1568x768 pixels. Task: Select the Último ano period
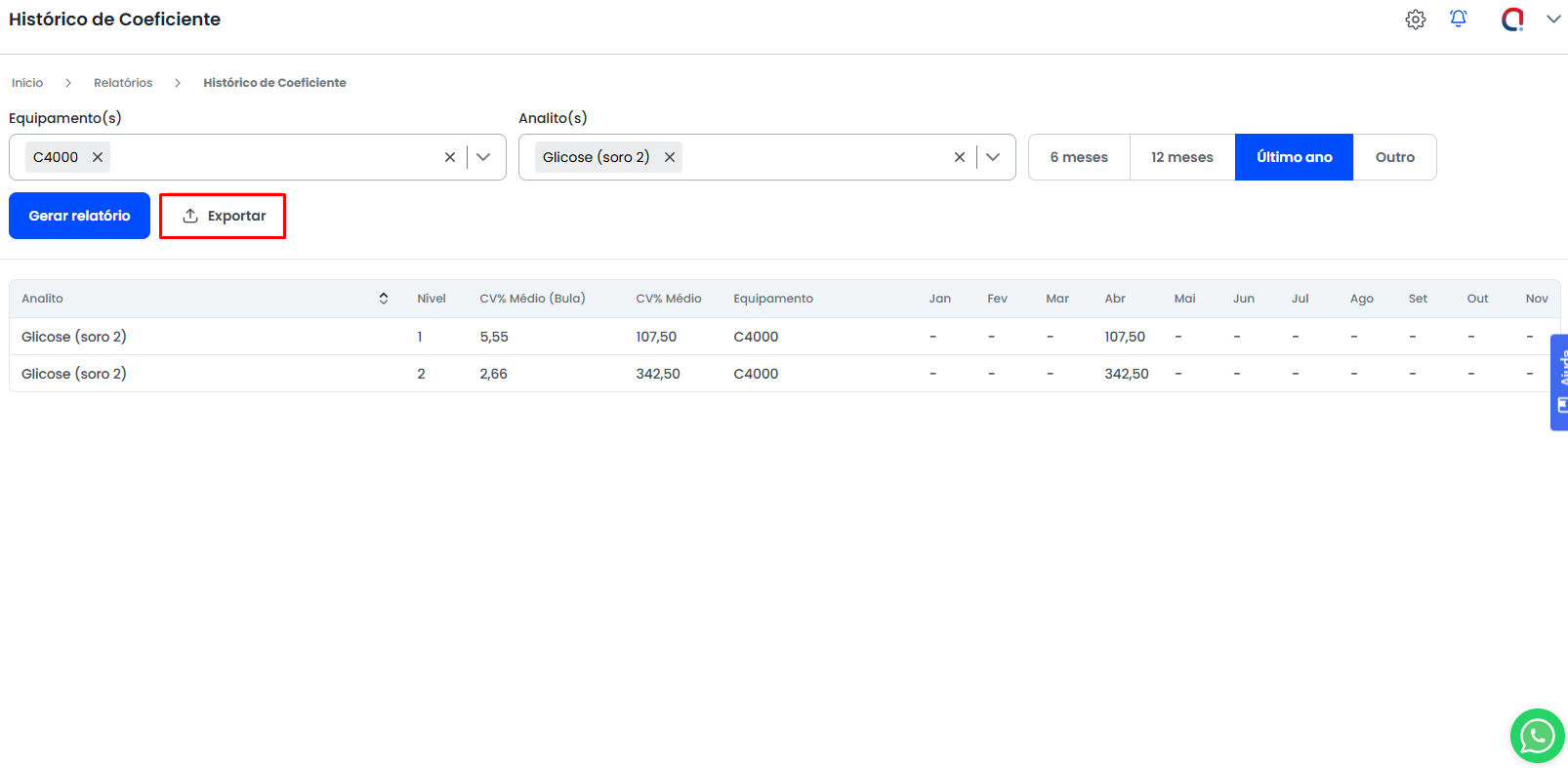point(1294,157)
